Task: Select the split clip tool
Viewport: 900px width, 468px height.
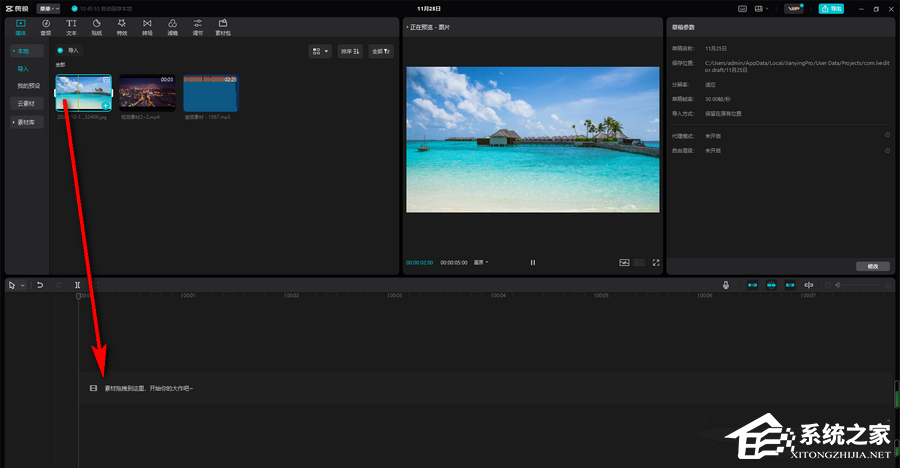Action: [x=77, y=285]
